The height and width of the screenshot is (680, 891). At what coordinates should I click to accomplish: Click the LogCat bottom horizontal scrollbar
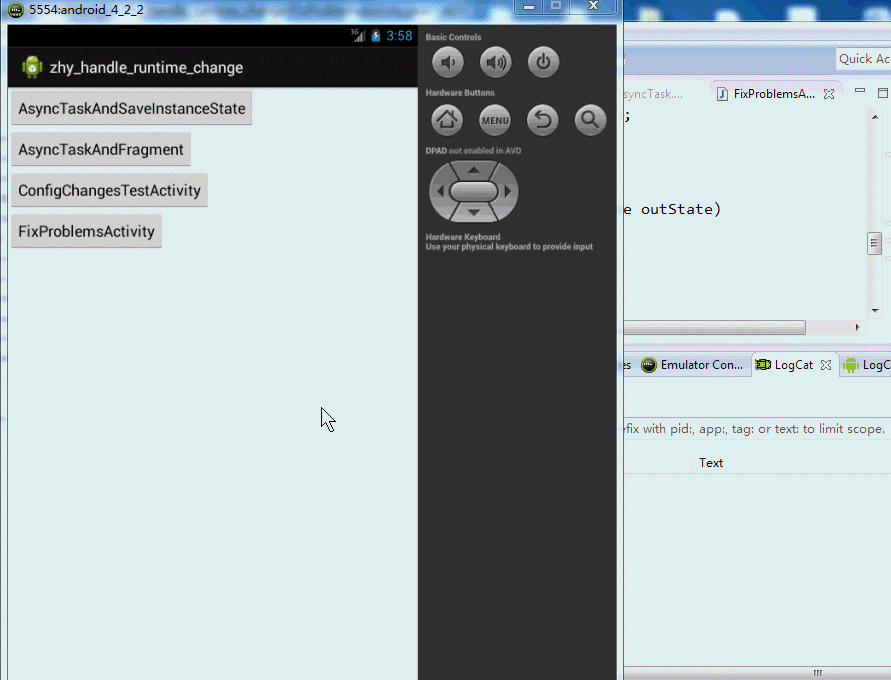pos(757,673)
